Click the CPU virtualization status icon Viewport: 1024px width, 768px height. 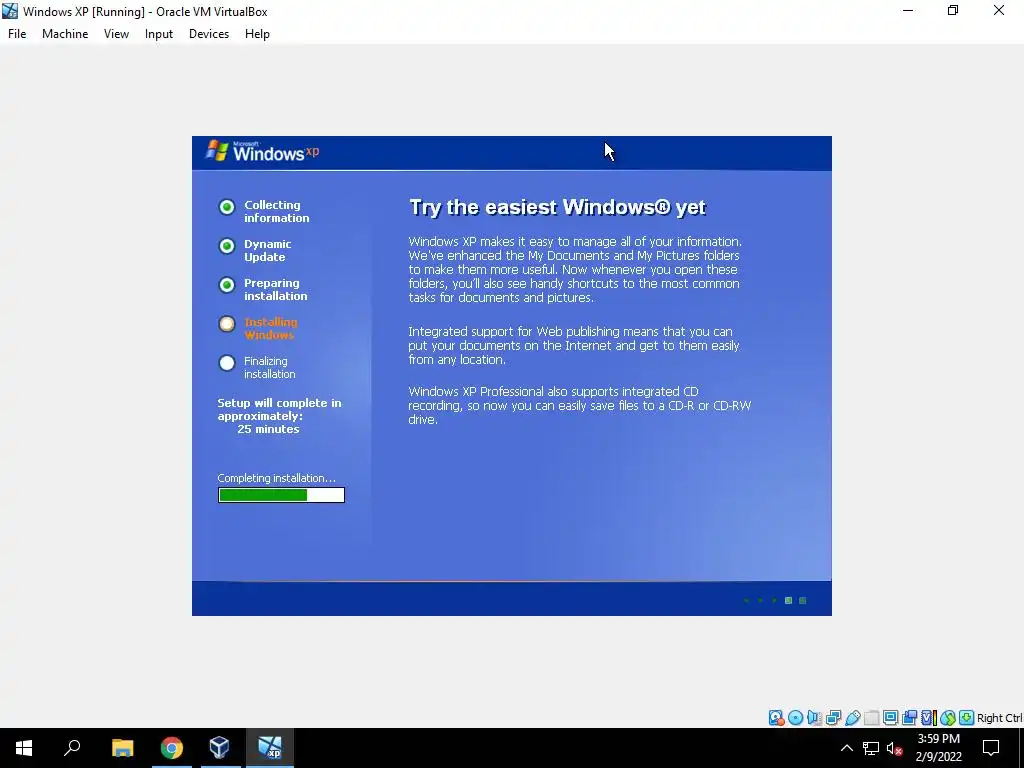pyautogui.click(x=929, y=718)
